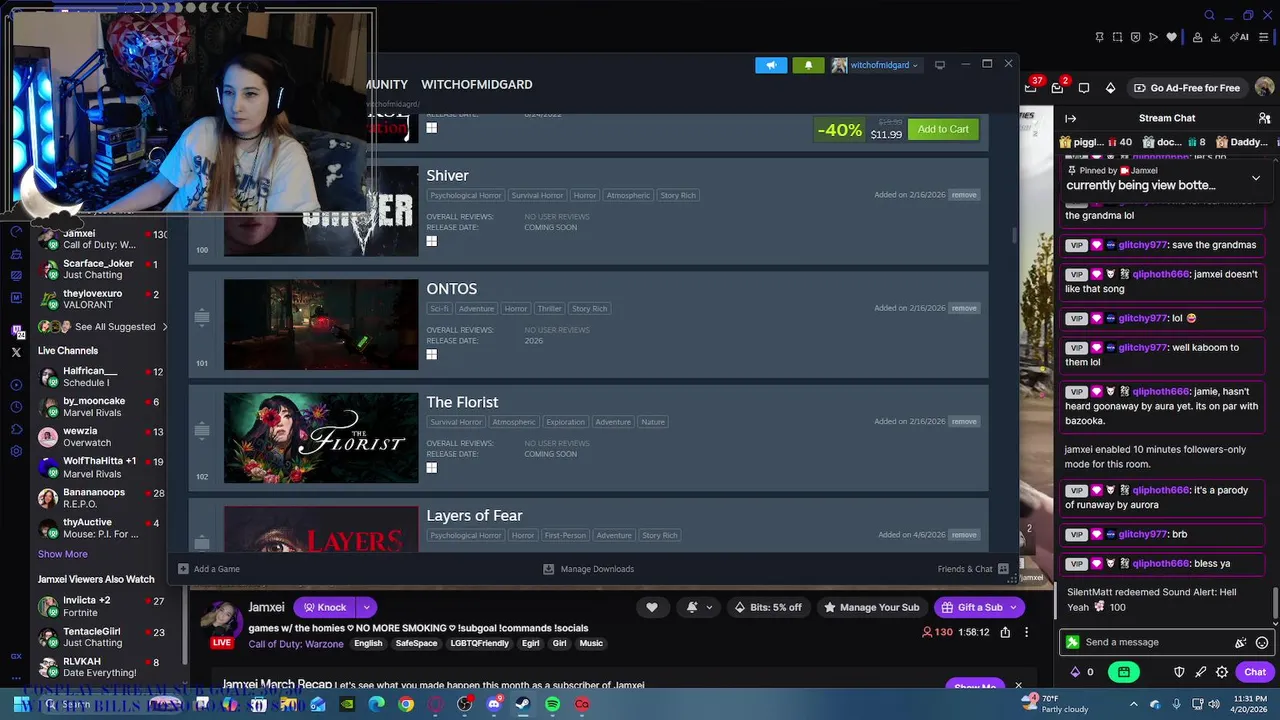This screenshot has width=1280, height=720.
Task: Click Show More live channels
Action: [62, 554]
